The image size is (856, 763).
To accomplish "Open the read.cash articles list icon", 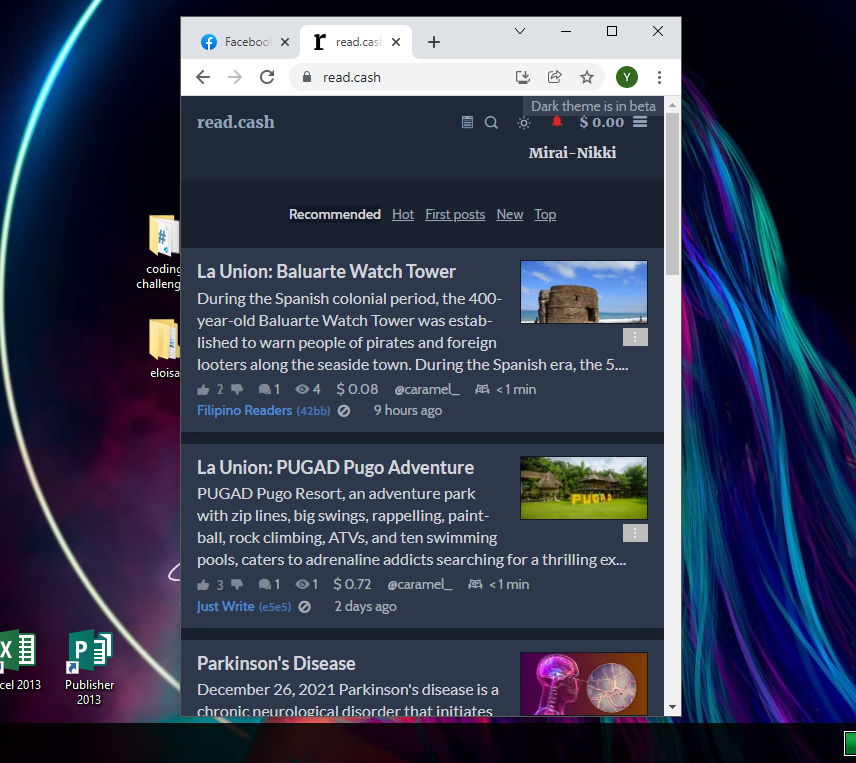I will click(467, 122).
